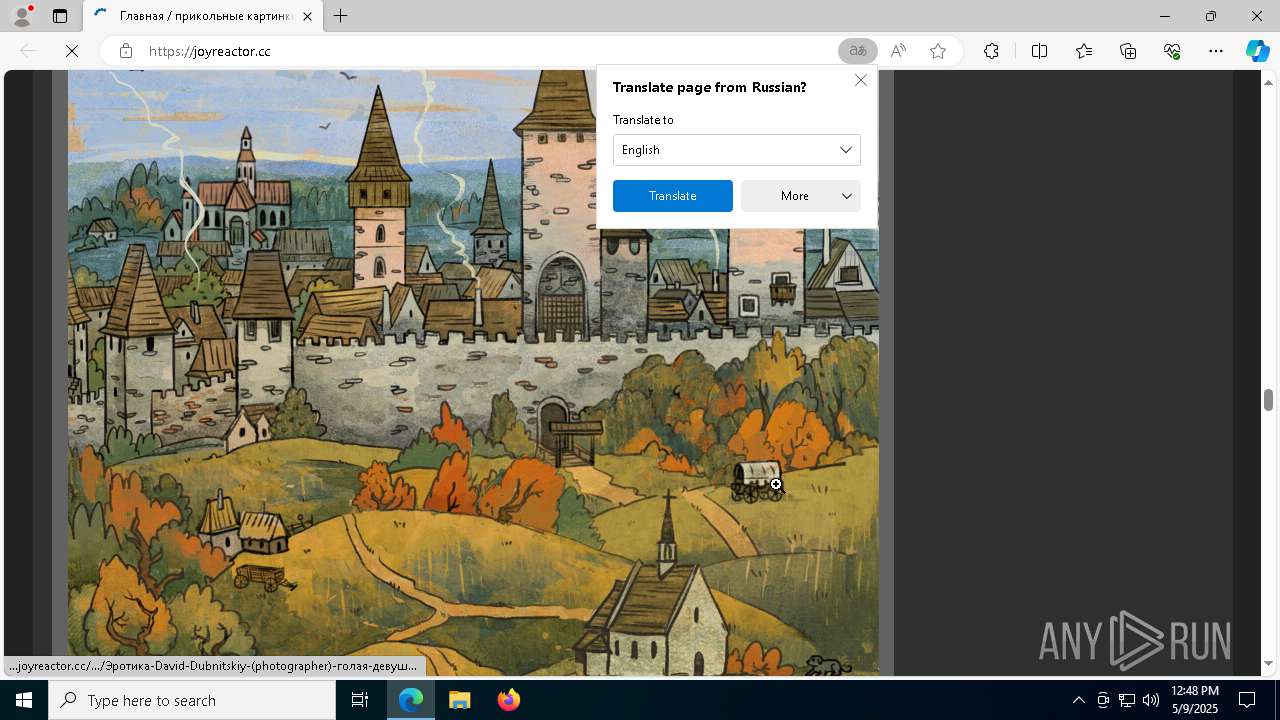The image size is (1280, 720).
Task: Click the Translate button
Action: [x=673, y=196]
